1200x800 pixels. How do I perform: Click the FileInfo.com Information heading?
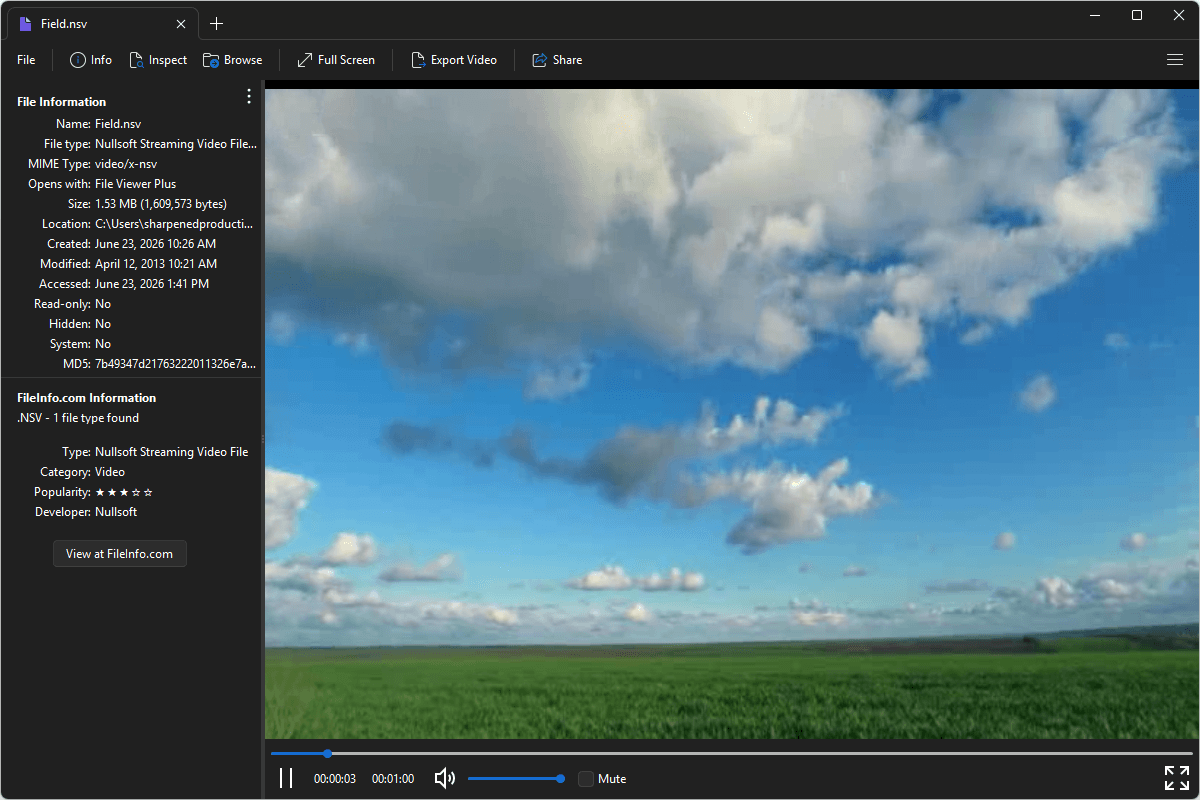pyautogui.click(x=87, y=398)
